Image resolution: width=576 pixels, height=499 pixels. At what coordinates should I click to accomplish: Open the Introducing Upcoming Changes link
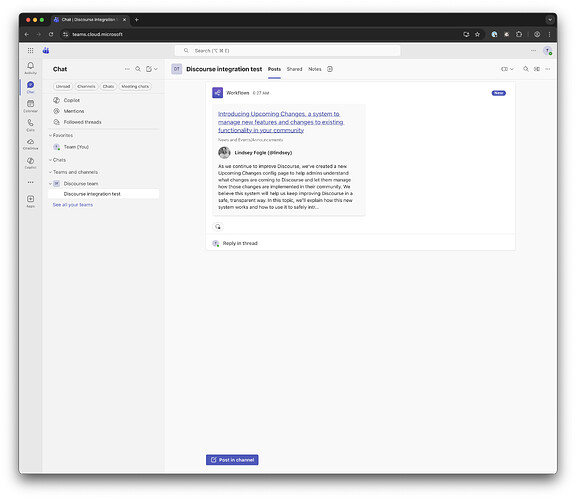click(x=280, y=122)
